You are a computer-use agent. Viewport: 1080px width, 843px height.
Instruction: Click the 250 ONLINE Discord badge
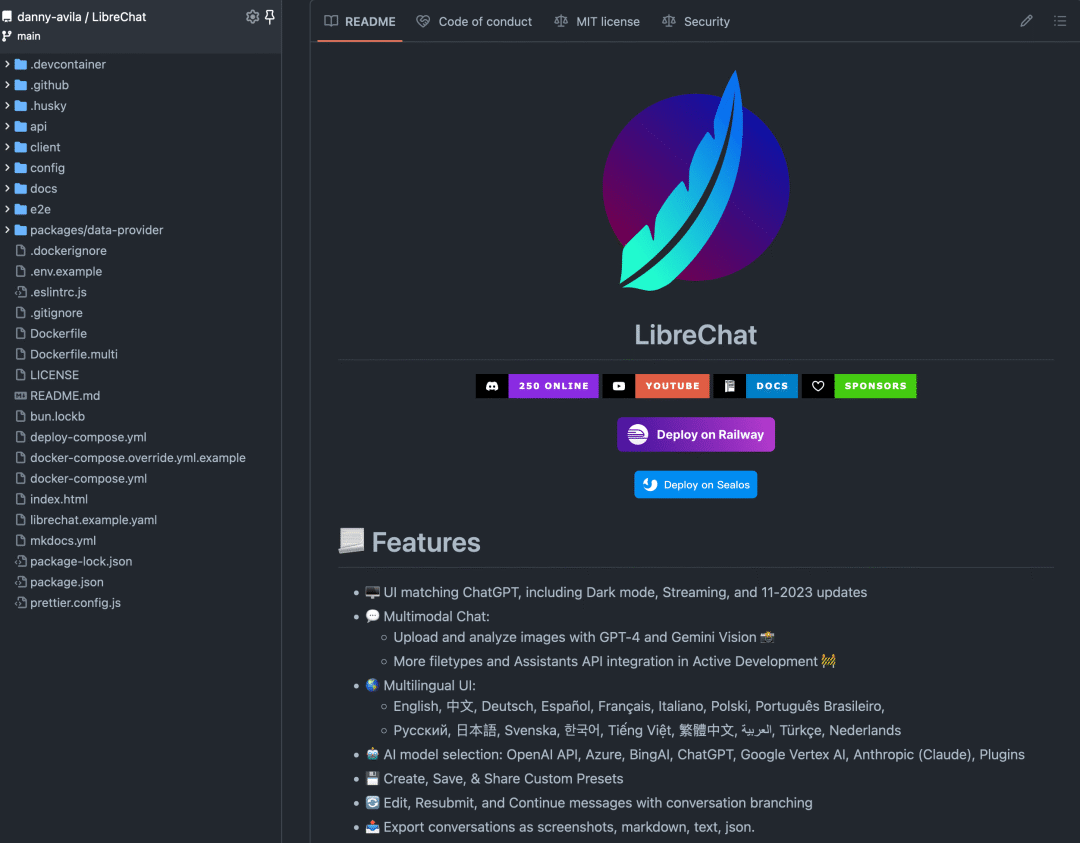click(554, 386)
